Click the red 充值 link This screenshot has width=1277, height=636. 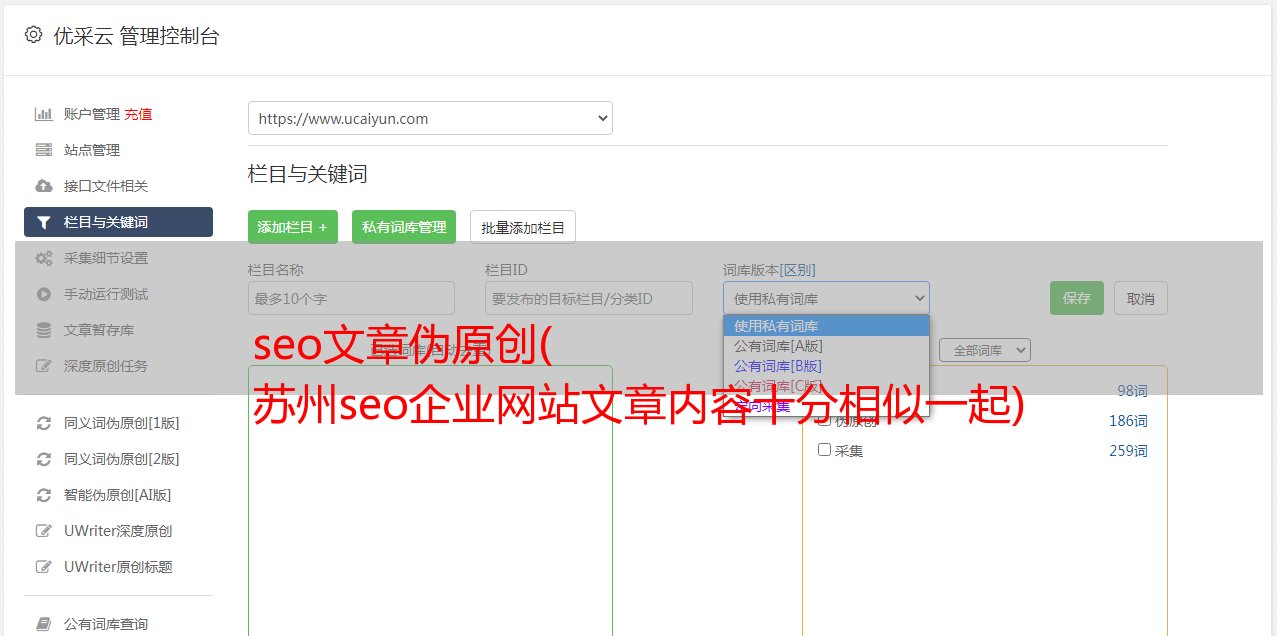(138, 114)
